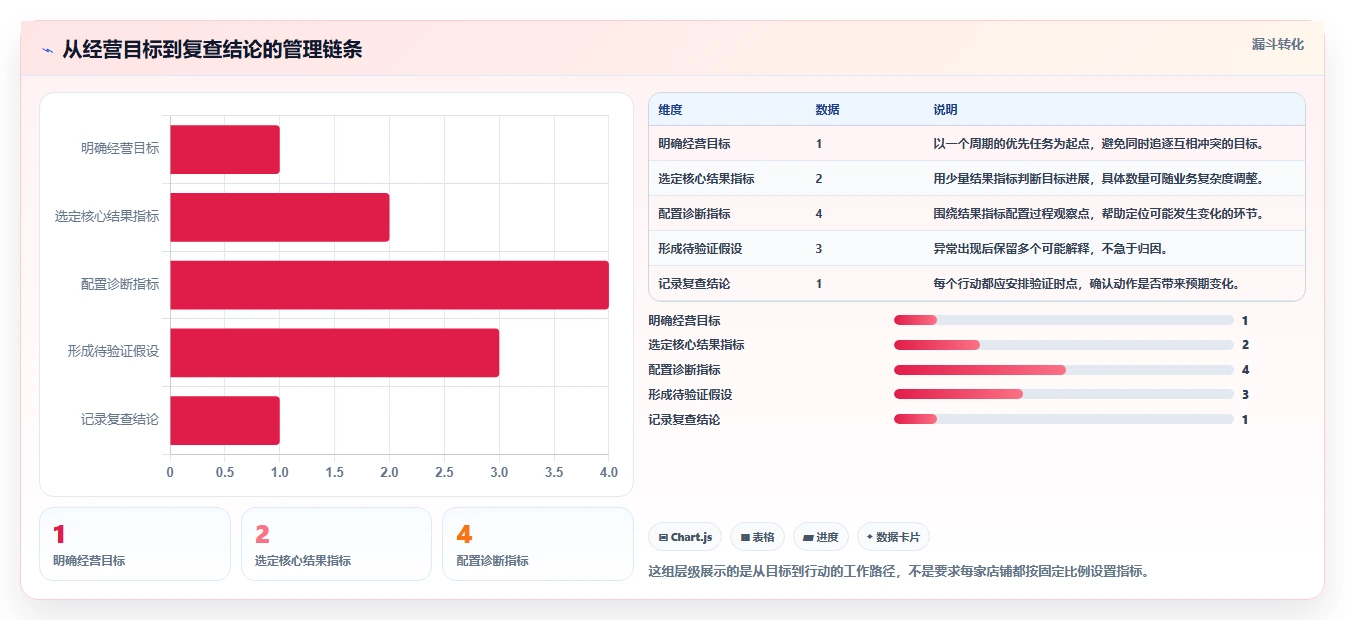Click the 明确经营目标 progress bar
The height and width of the screenshot is (620, 1345).
(1064, 320)
